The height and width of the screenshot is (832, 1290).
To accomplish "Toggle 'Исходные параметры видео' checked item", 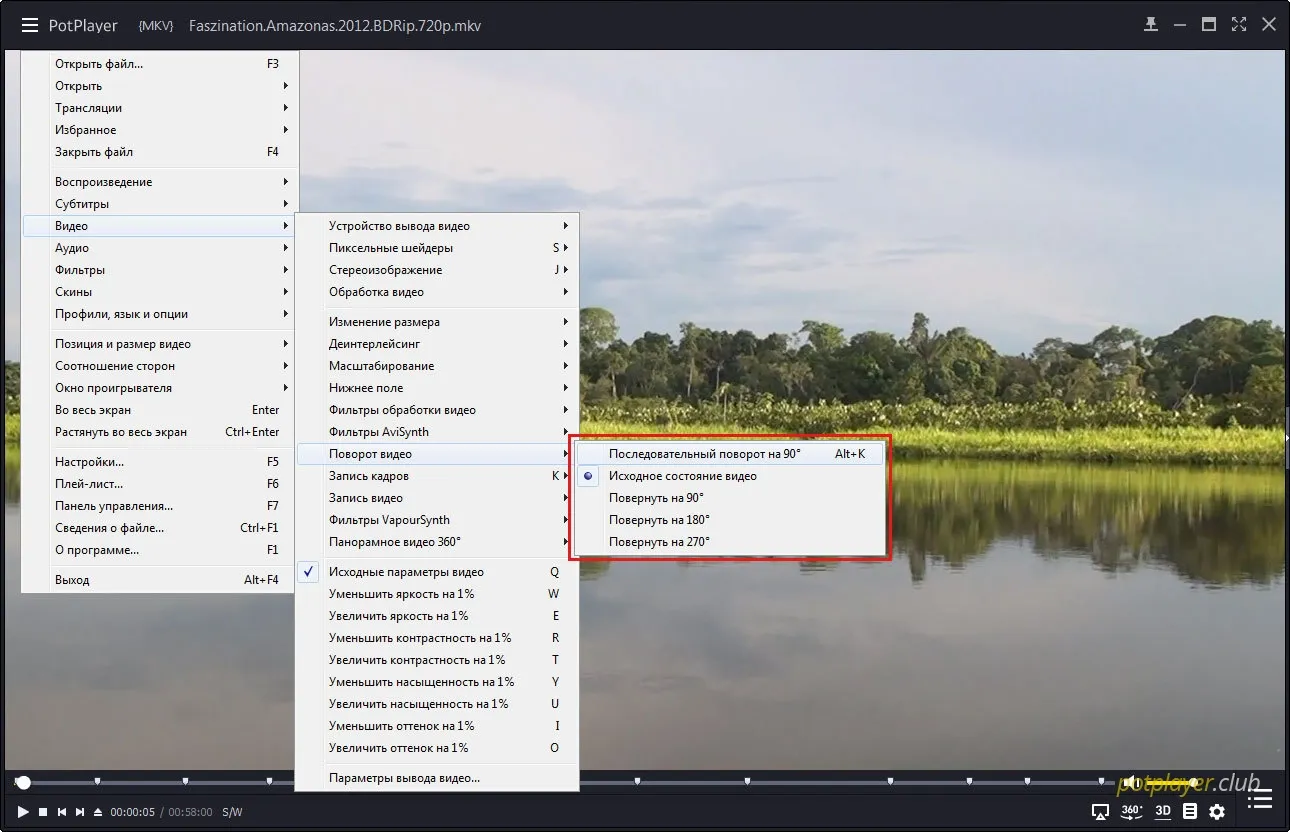I will [437, 572].
